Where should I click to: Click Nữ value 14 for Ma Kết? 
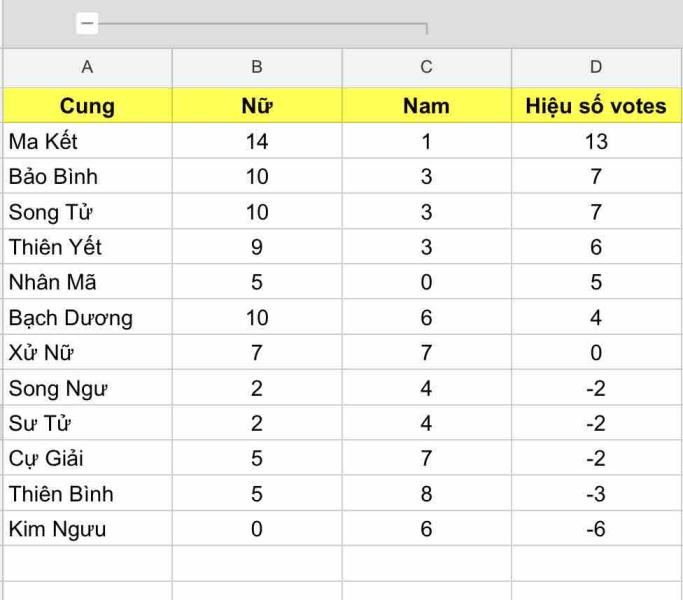pyautogui.click(x=257, y=142)
